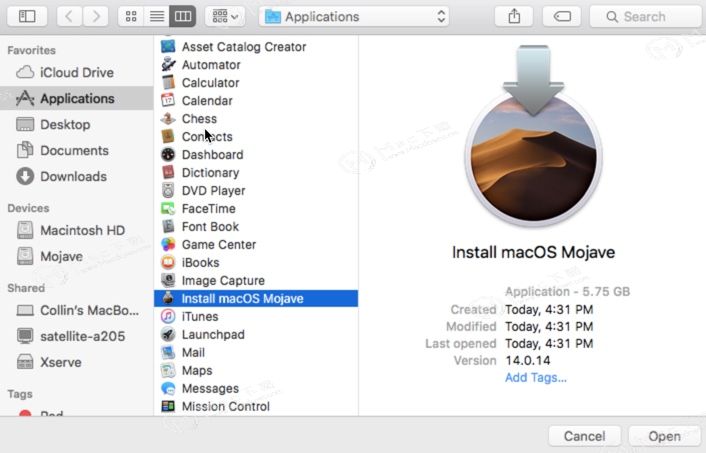Click the Automator app icon

(168, 65)
